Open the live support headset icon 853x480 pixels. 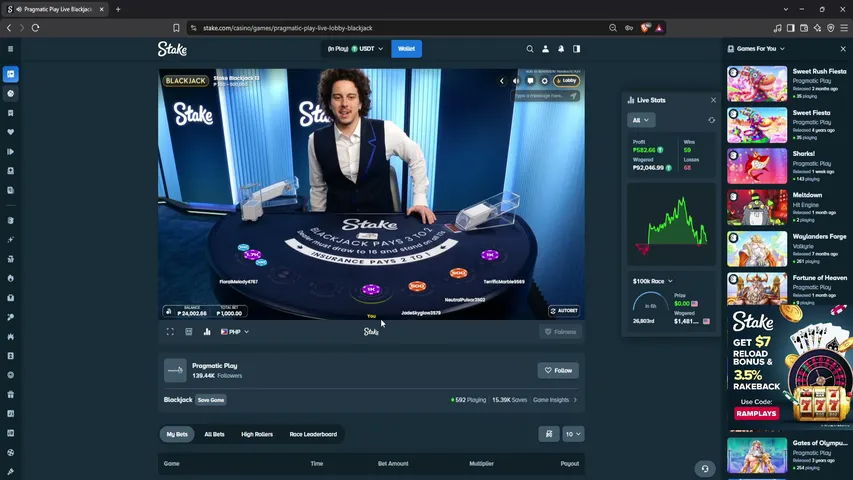coord(705,469)
